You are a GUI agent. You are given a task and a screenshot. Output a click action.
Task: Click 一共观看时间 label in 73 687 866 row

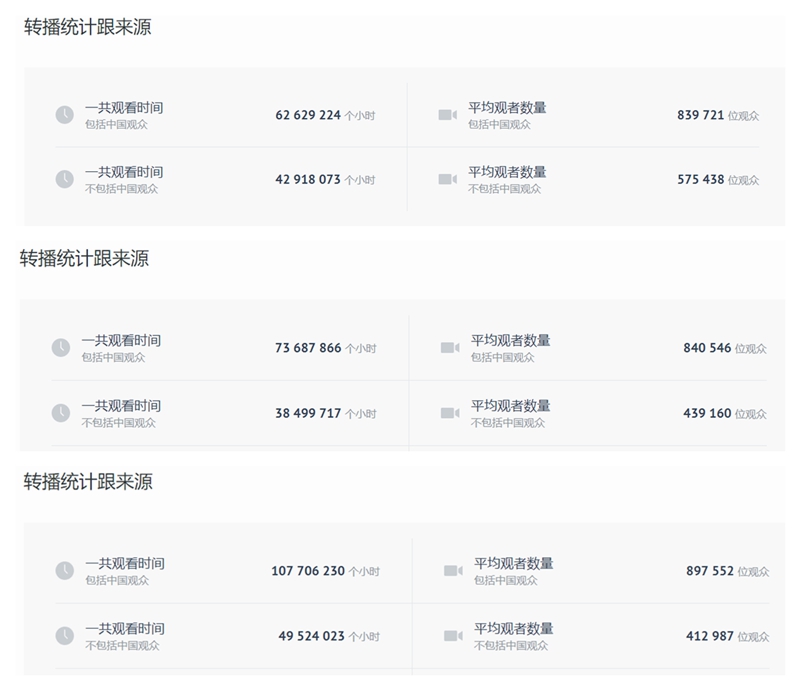[x=121, y=341]
